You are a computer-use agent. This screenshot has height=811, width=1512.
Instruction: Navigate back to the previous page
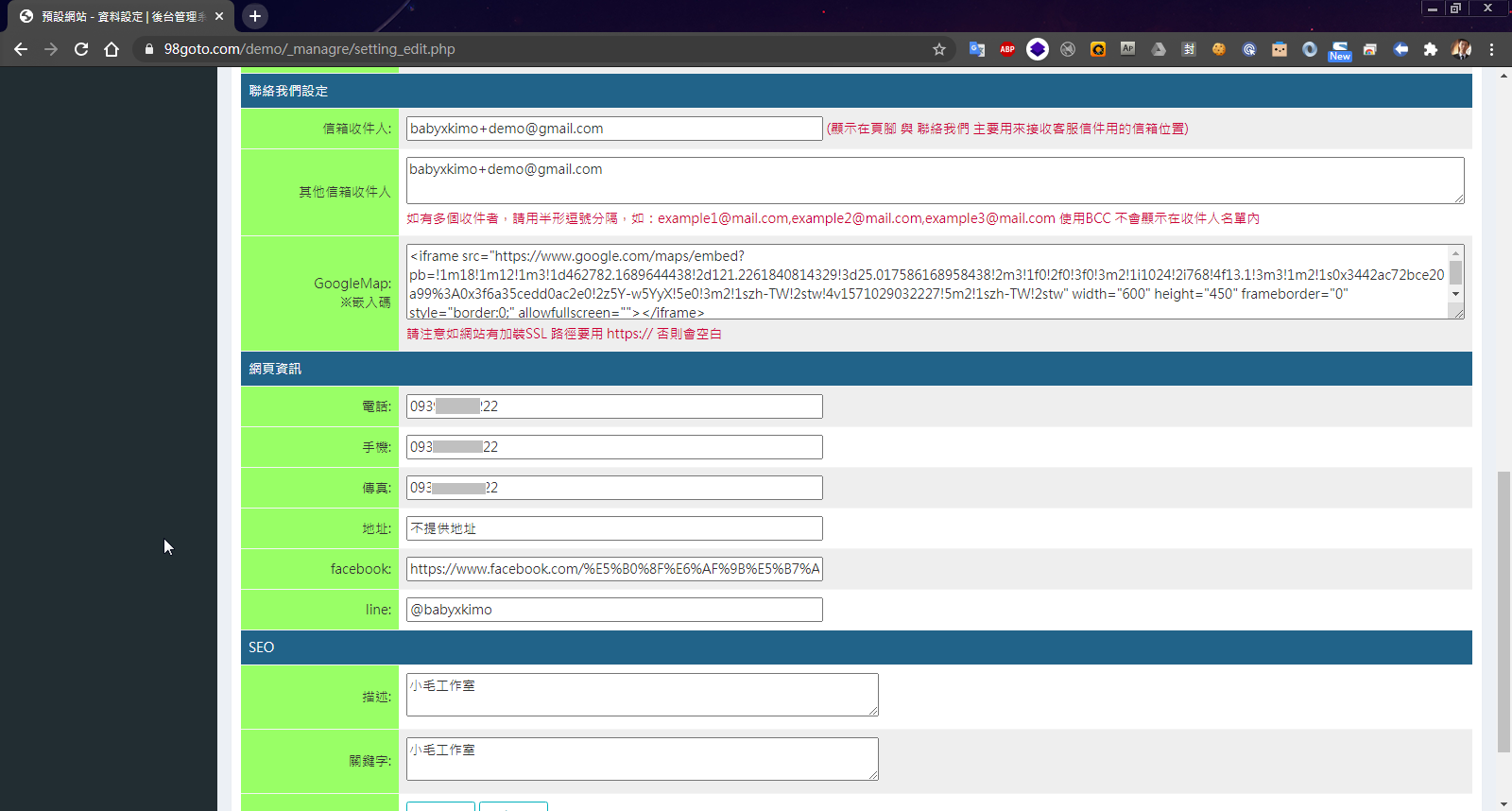21,49
